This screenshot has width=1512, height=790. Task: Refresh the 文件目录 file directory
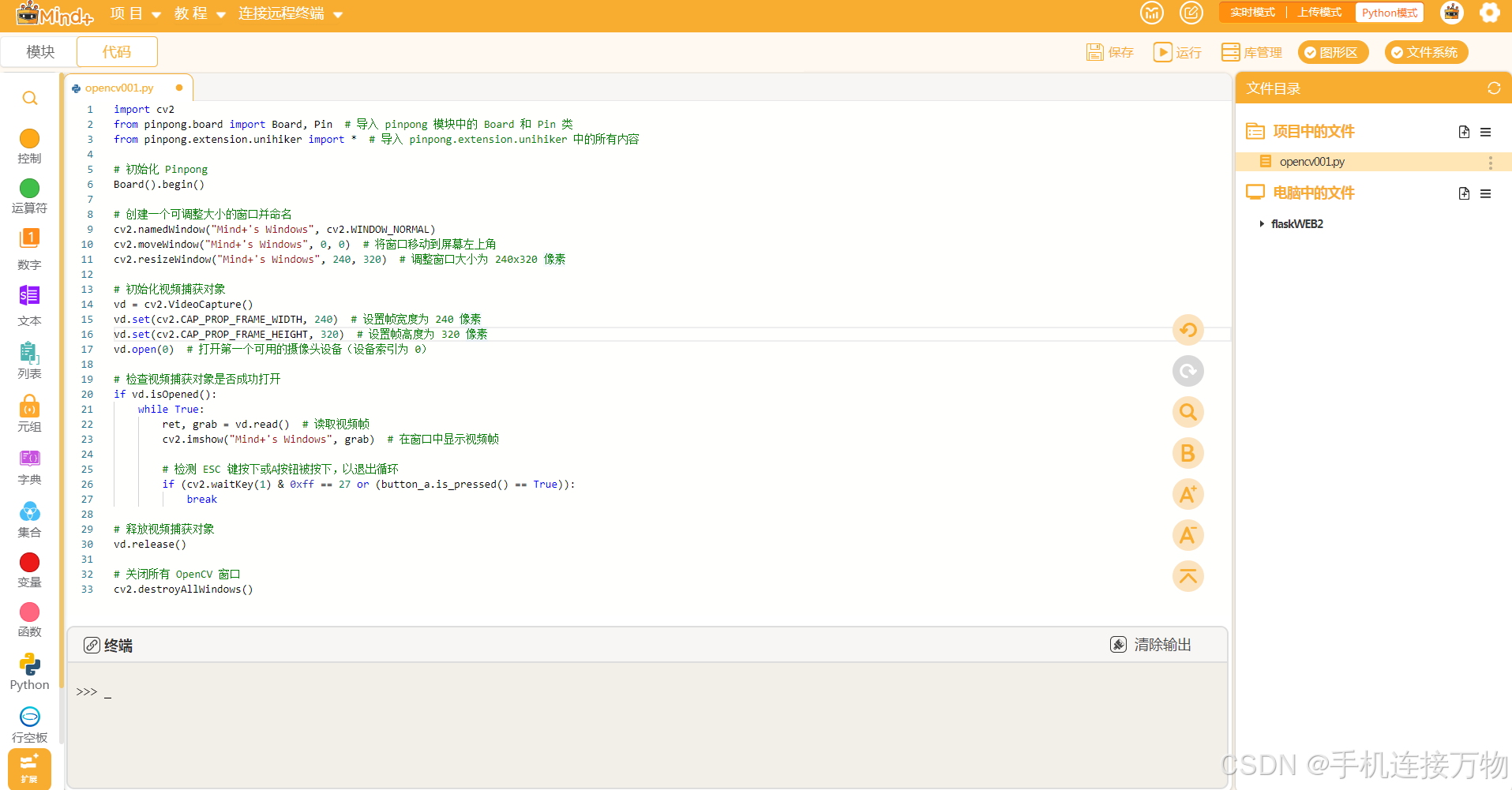1494,88
